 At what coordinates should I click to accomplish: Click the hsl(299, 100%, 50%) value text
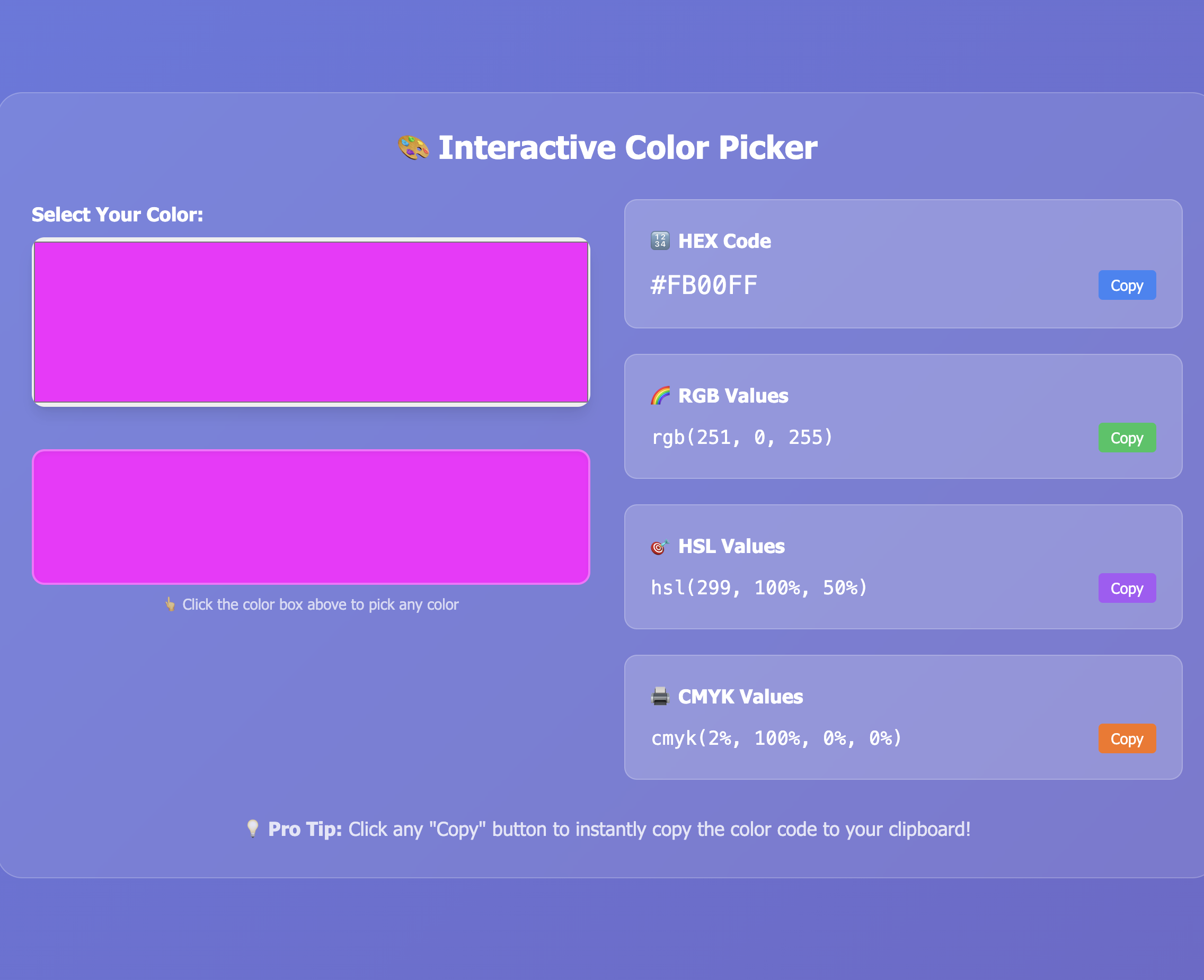[759, 587]
